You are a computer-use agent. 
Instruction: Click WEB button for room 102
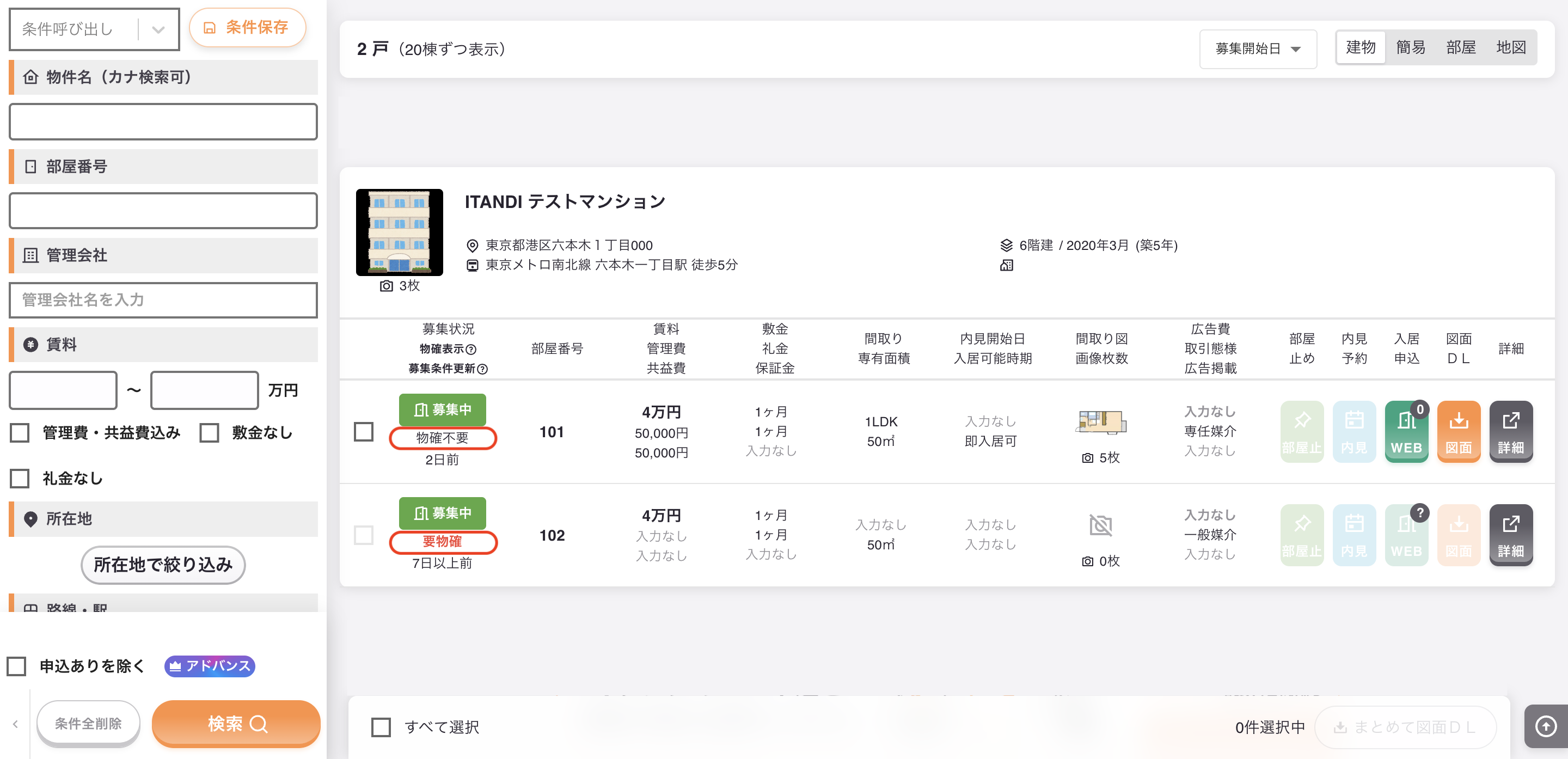coord(1406,535)
